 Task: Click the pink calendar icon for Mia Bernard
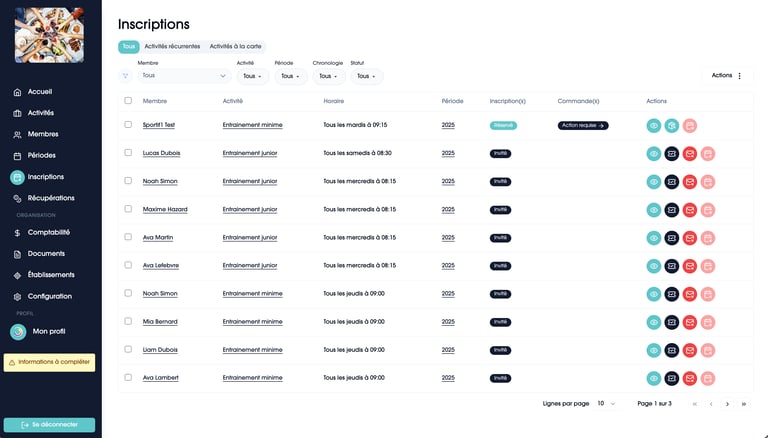708,322
